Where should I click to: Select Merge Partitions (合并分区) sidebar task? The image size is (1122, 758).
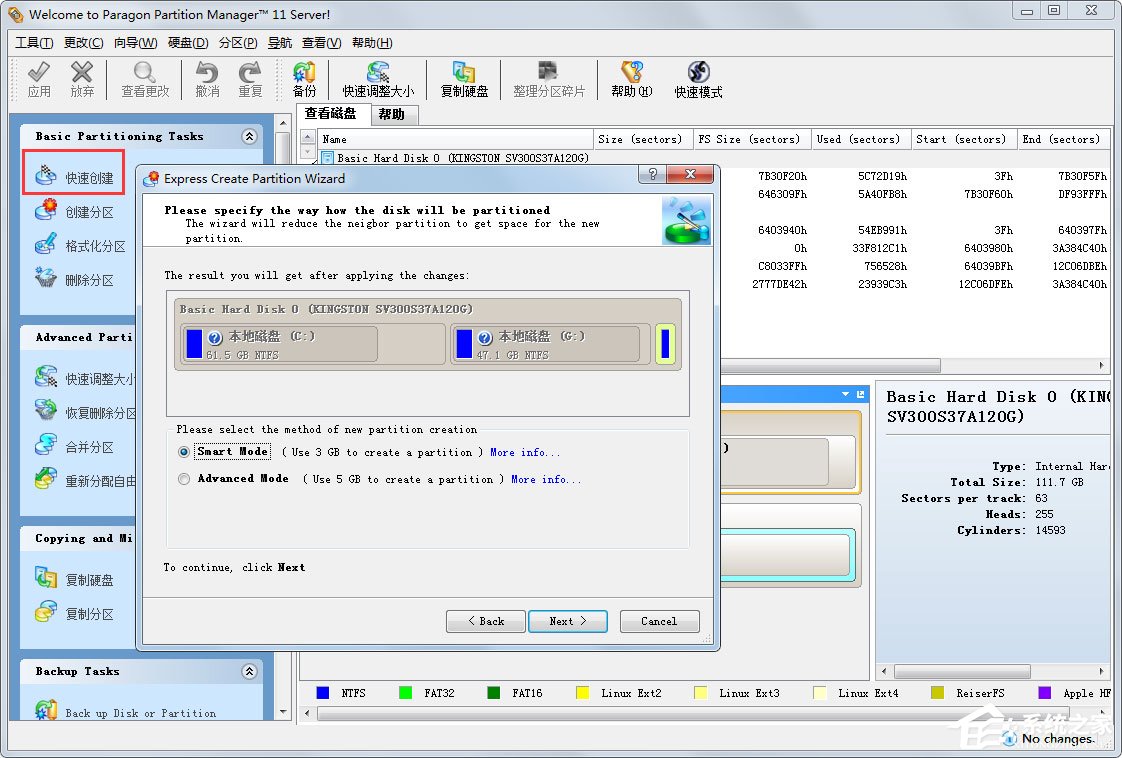[74, 447]
